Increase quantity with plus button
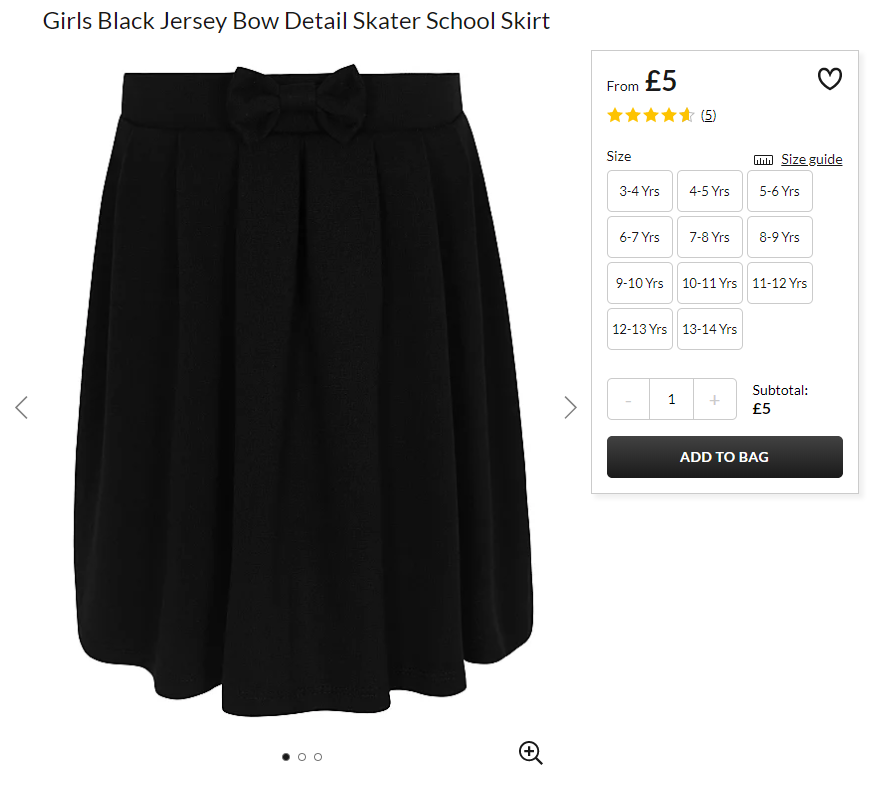The image size is (885, 803). point(715,400)
